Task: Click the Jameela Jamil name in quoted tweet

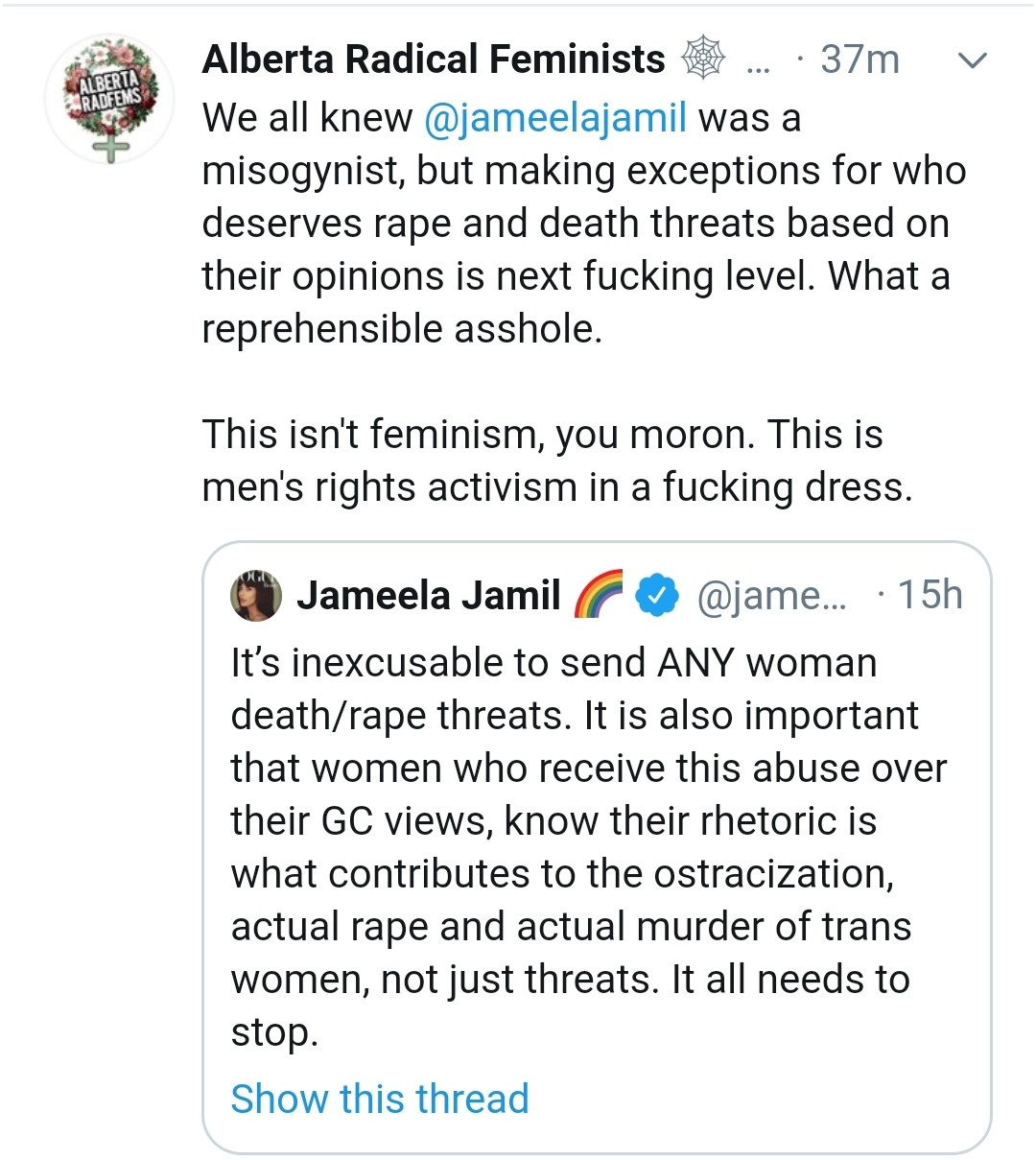Action: (x=428, y=596)
